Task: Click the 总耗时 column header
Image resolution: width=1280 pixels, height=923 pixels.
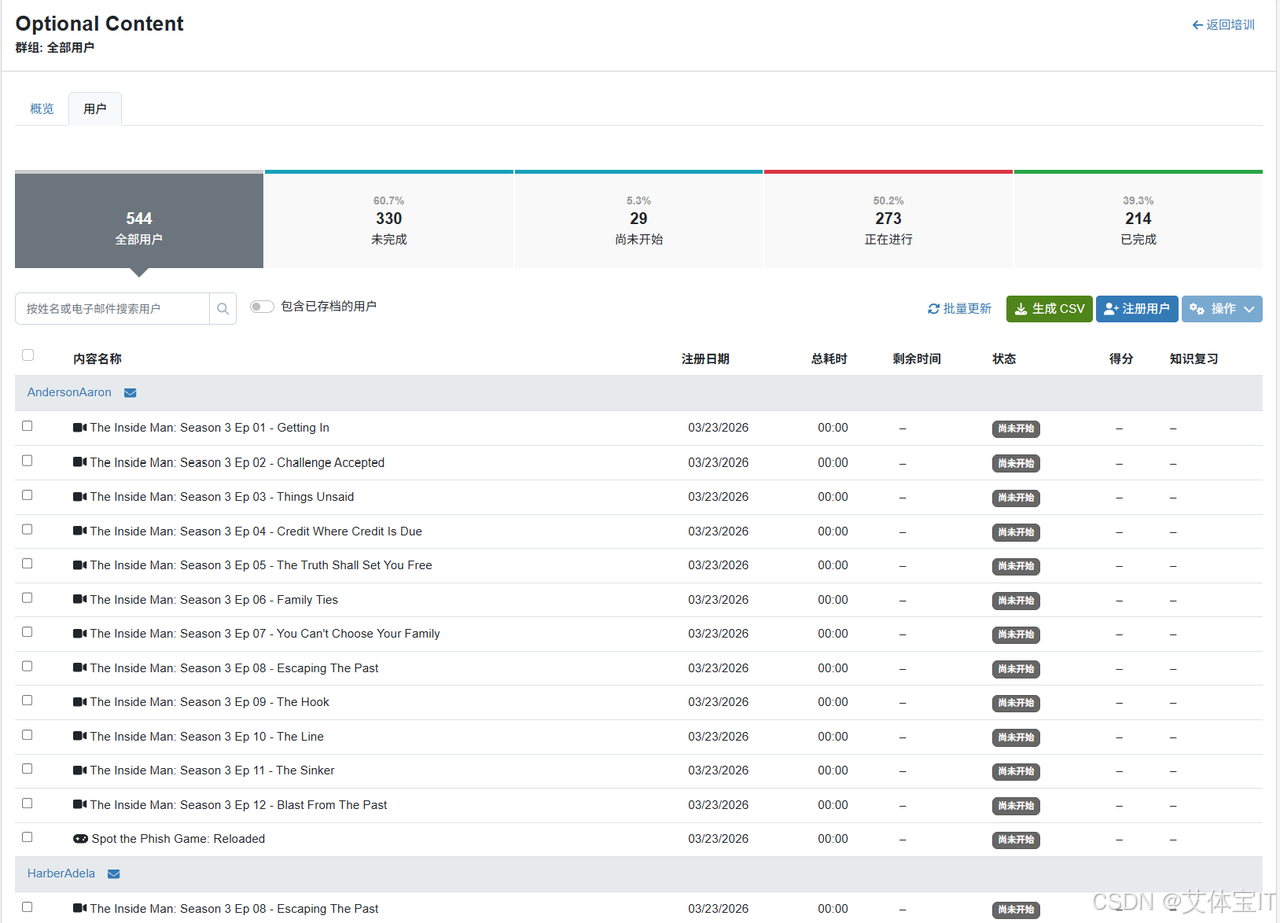Action: click(x=829, y=359)
